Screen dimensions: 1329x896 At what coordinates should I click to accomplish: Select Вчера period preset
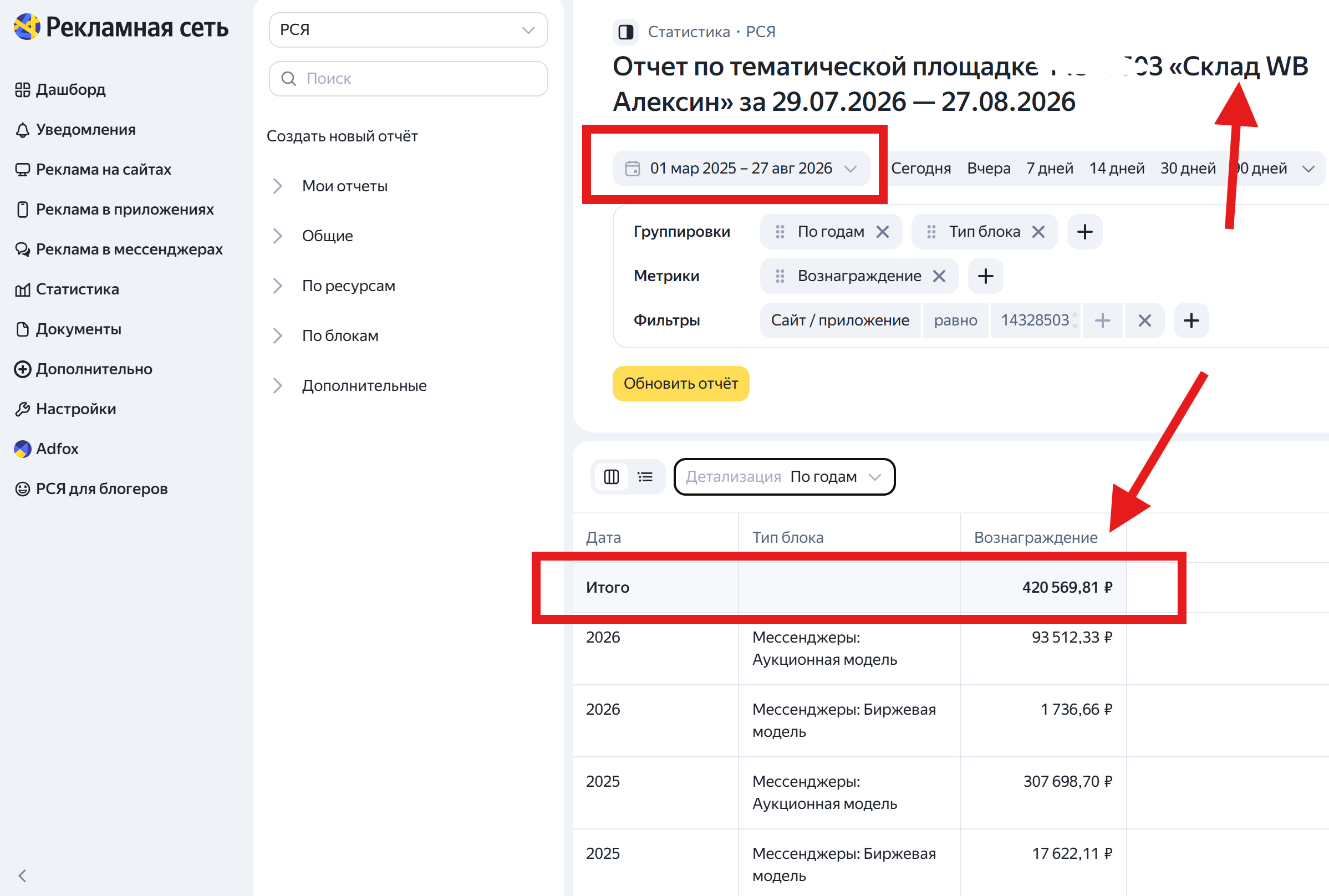pyautogui.click(x=989, y=169)
